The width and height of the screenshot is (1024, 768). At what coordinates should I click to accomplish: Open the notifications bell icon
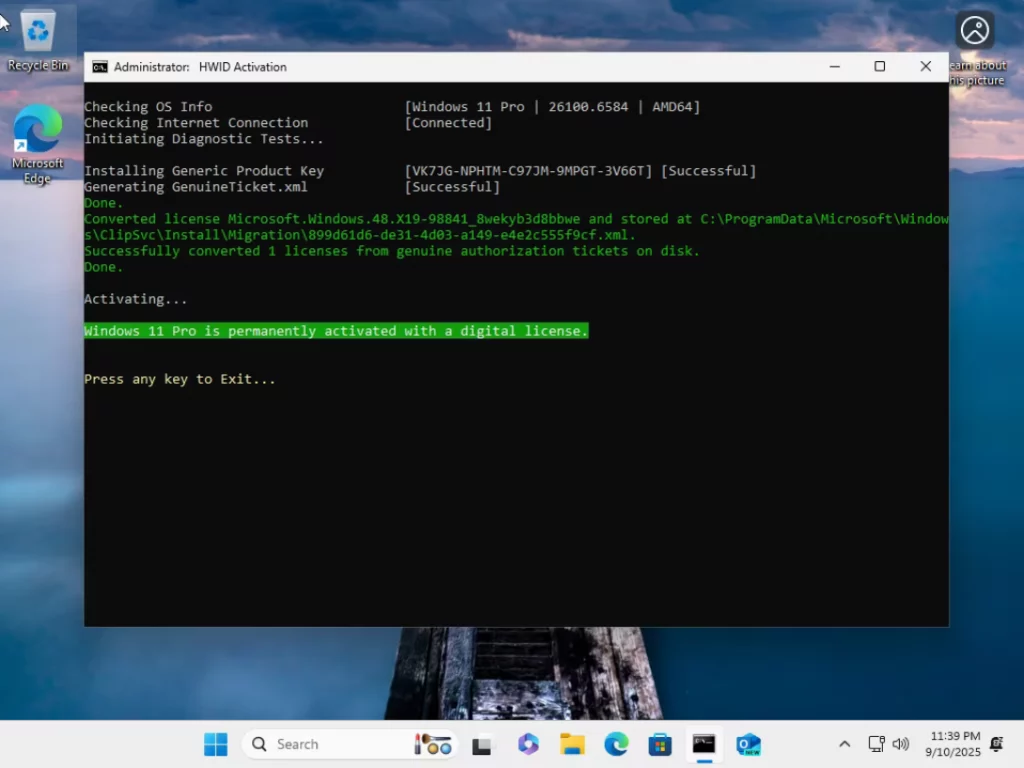pos(996,744)
